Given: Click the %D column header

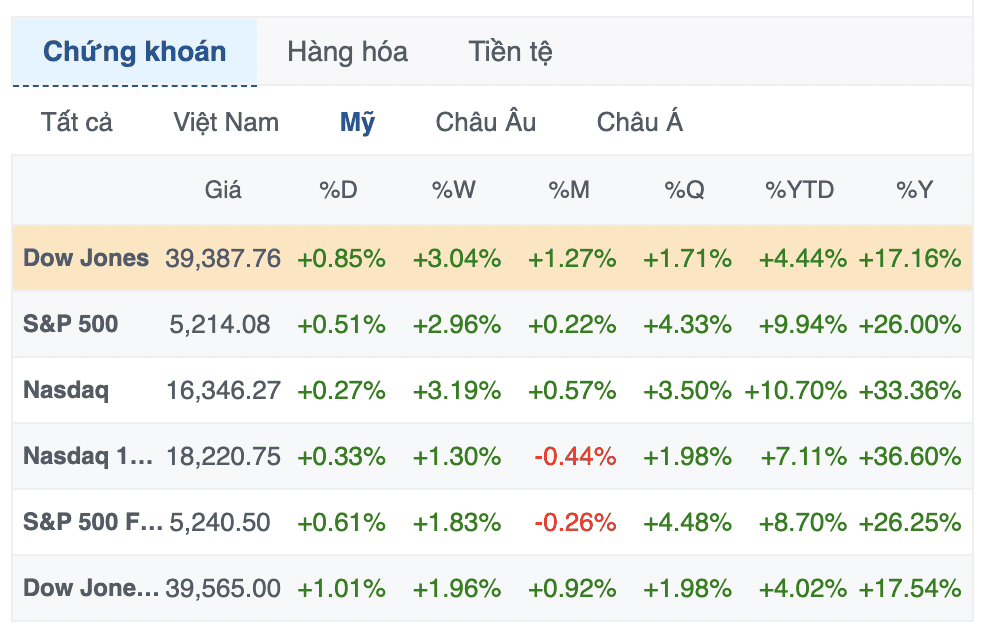Looking at the screenshot, I should (x=338, y=190).
